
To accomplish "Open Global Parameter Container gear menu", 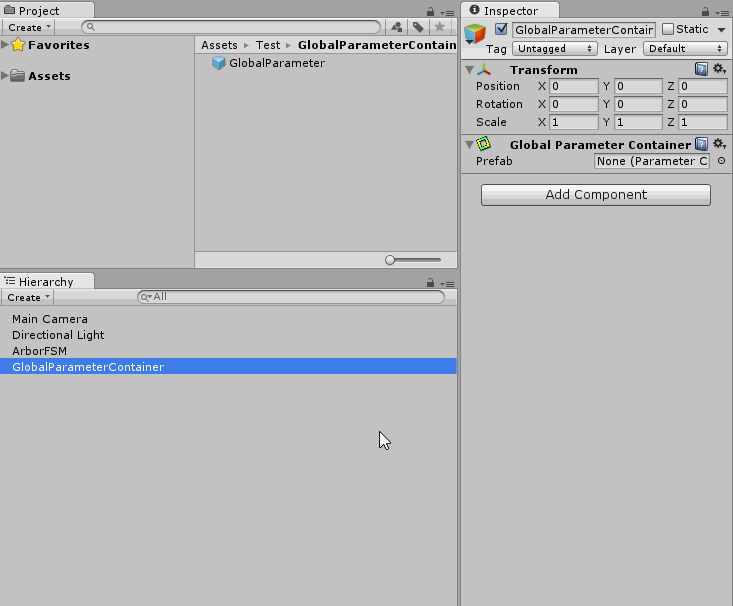I will pyautogui.click(x=718, y=145).
